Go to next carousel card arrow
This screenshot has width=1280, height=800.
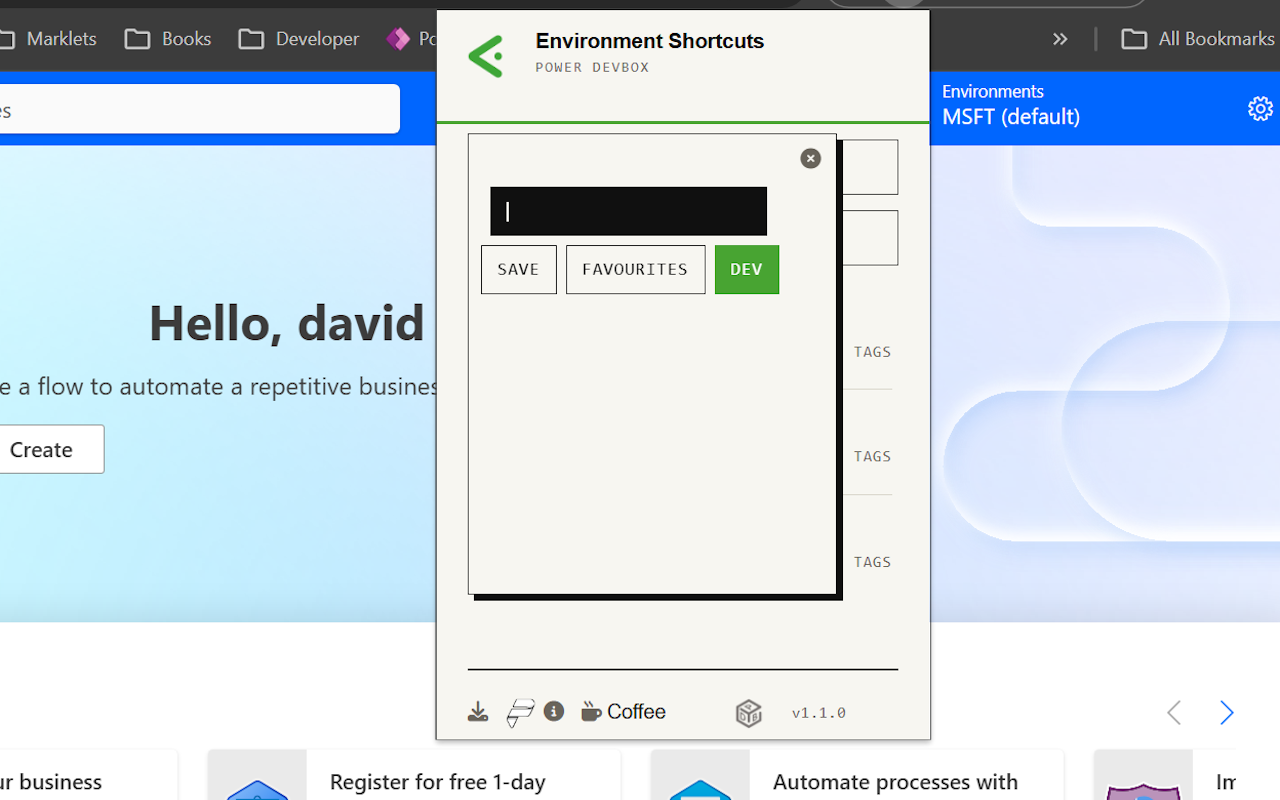click(1227, 712)
